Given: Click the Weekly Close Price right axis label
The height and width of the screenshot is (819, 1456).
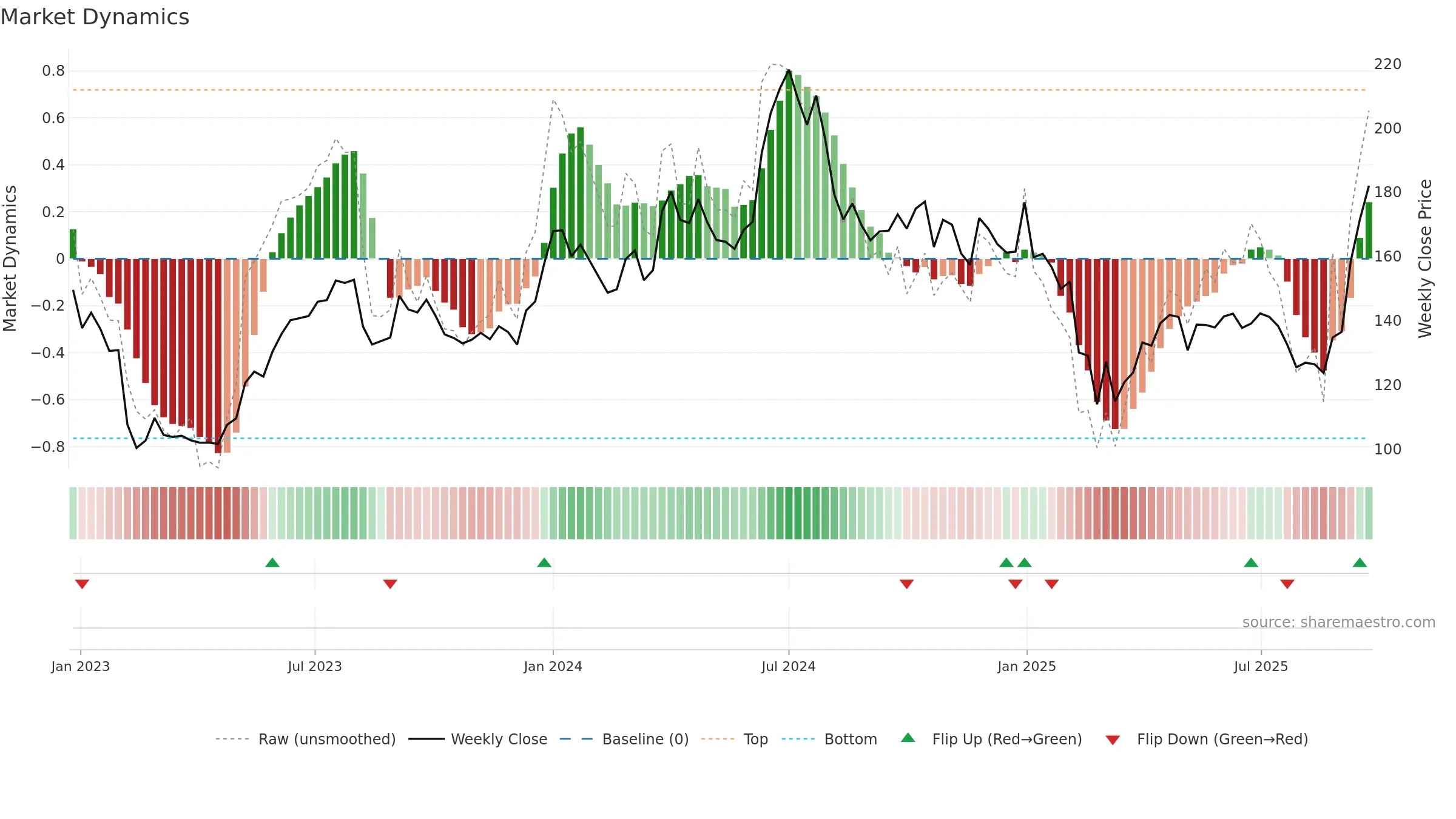Looking at the screenshot, I should click(1424, 258).
